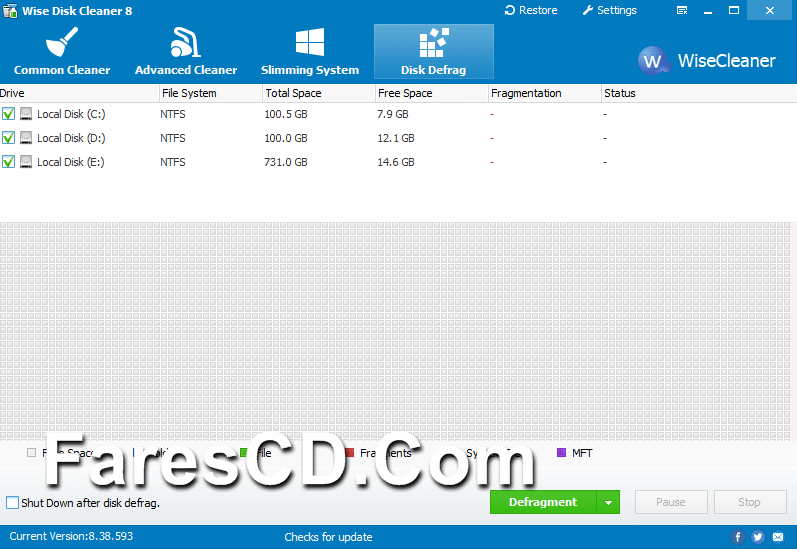Open Settings from the title bar

pyautogui.click(x=609, y=10)
